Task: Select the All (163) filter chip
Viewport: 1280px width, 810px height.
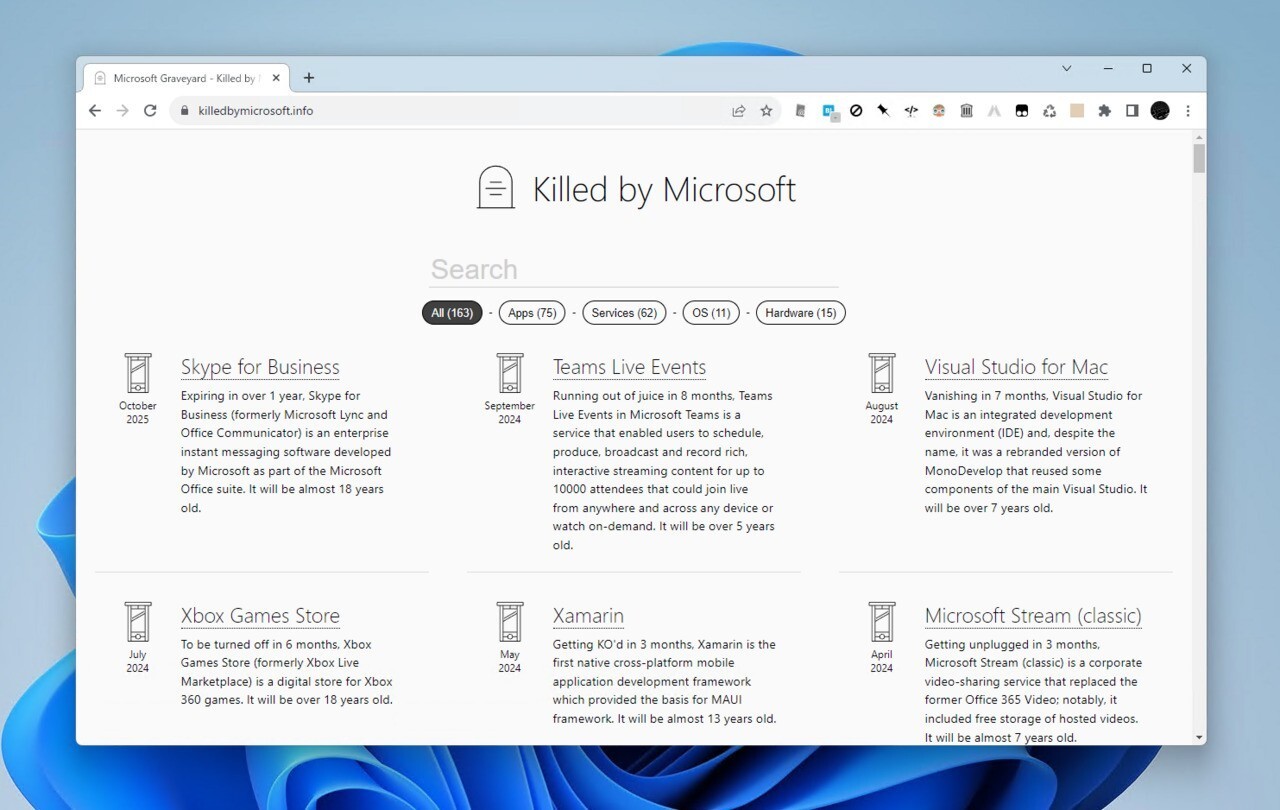Action: click(452, 312)
